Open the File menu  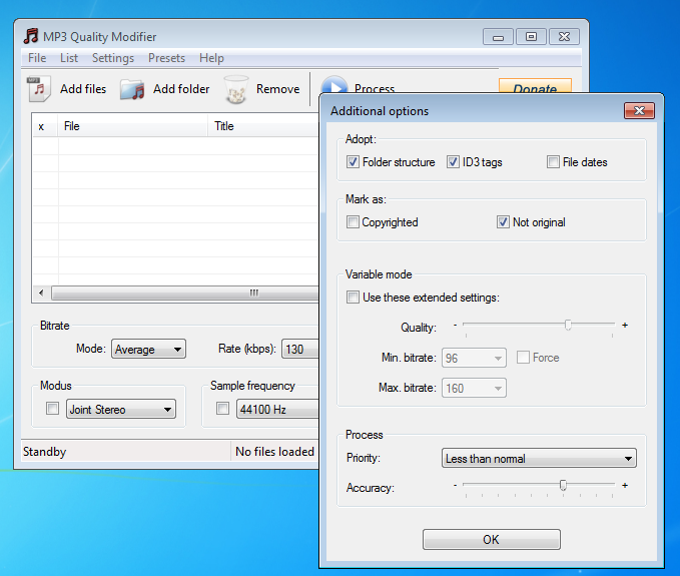click(x=37, y=58)
